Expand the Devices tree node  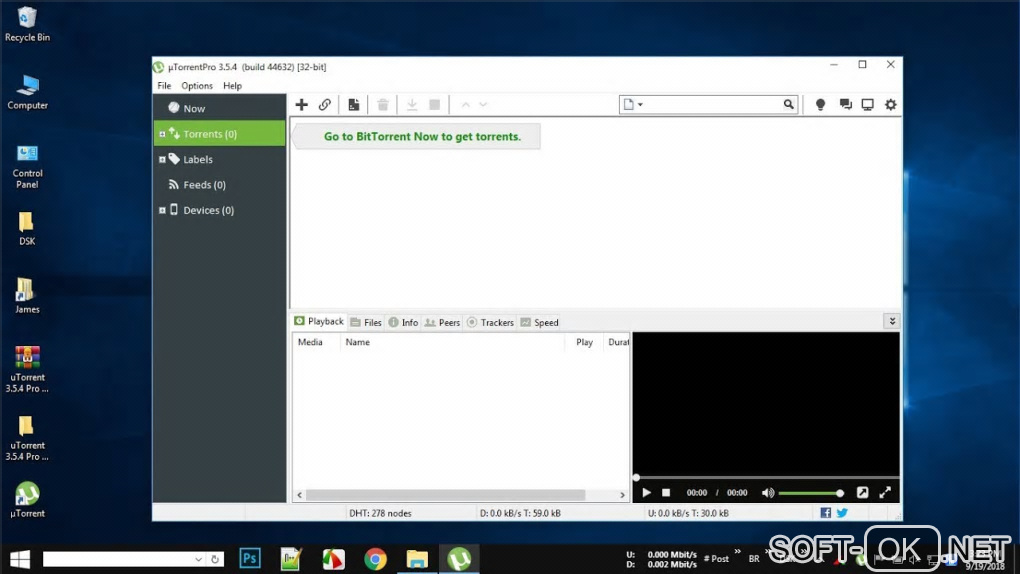pos(162,210)
